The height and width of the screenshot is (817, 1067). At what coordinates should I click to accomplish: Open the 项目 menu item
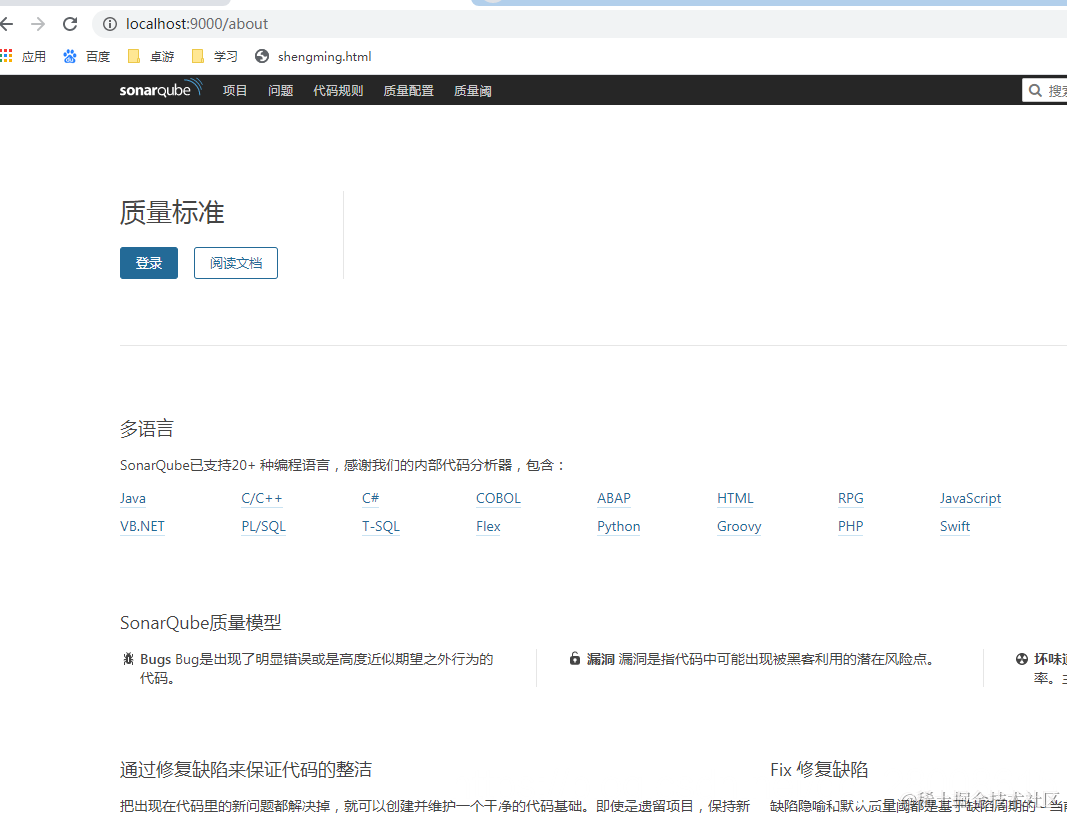234,89
